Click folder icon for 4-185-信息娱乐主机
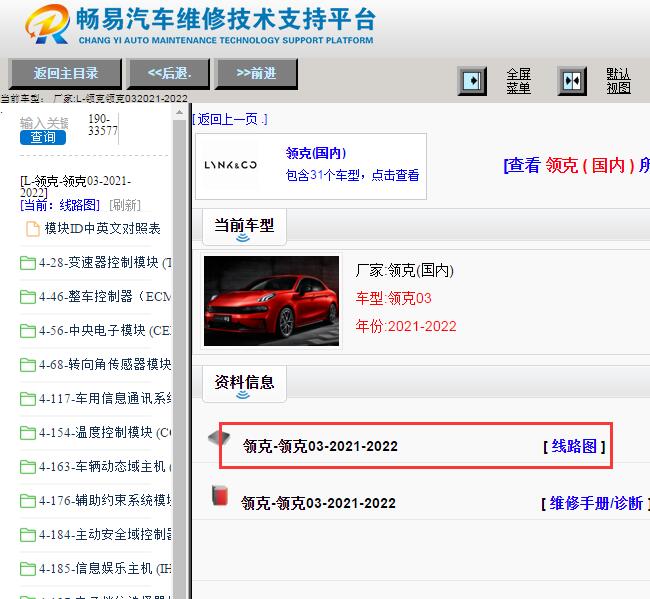The image size is (650, 599). (x=28, y=569)
